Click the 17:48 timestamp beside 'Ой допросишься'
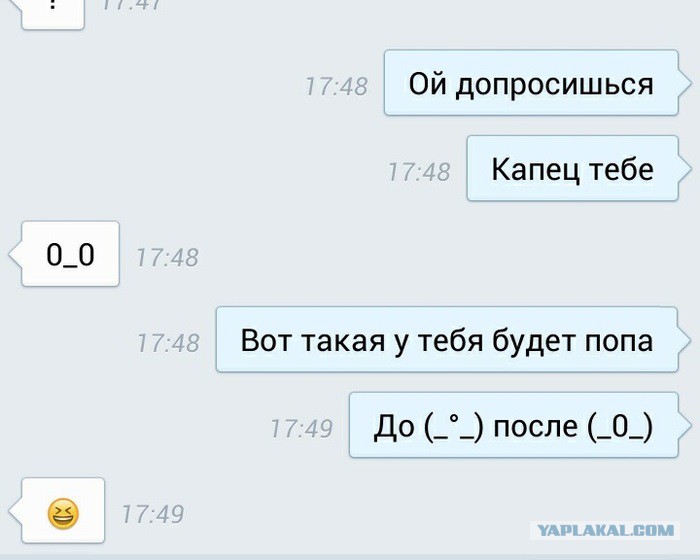This screenshot has width=700, height=560. pos(336,87)
